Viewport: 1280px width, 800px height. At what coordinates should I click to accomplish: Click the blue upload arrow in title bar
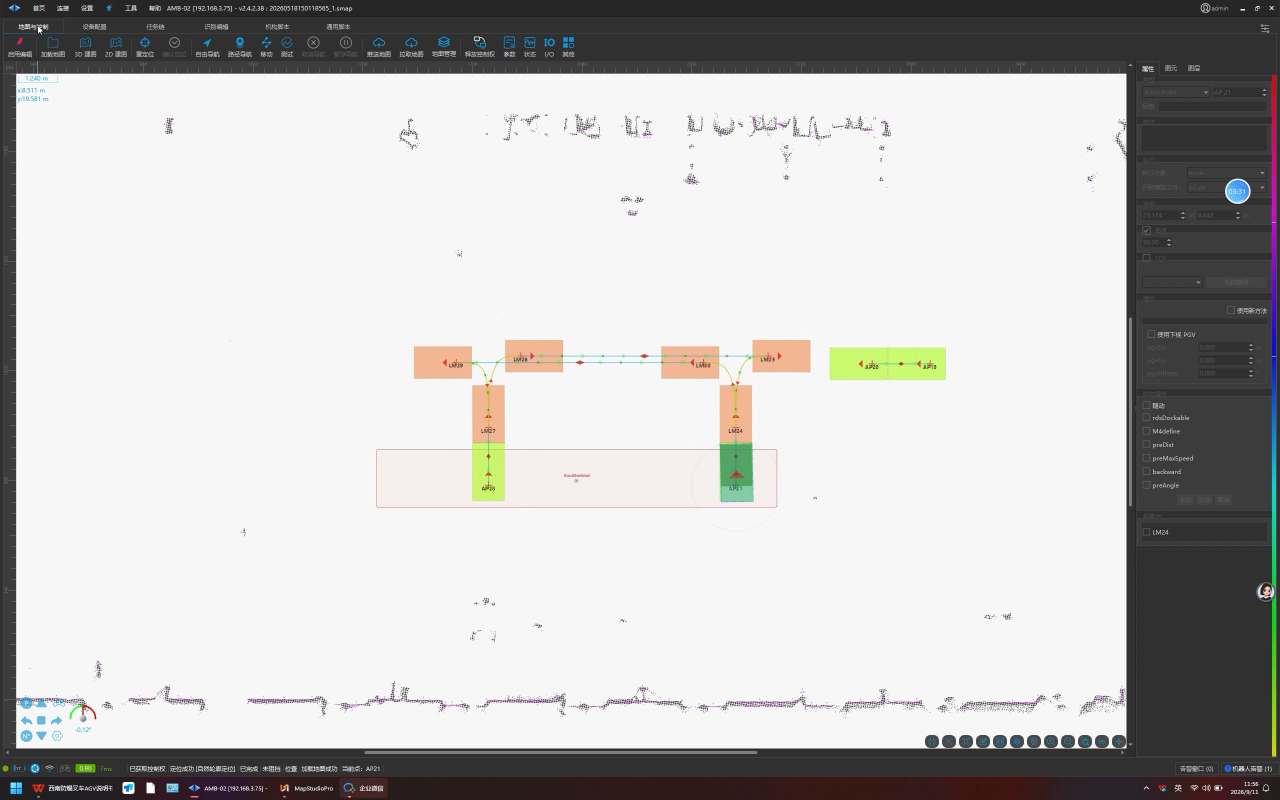109,8
